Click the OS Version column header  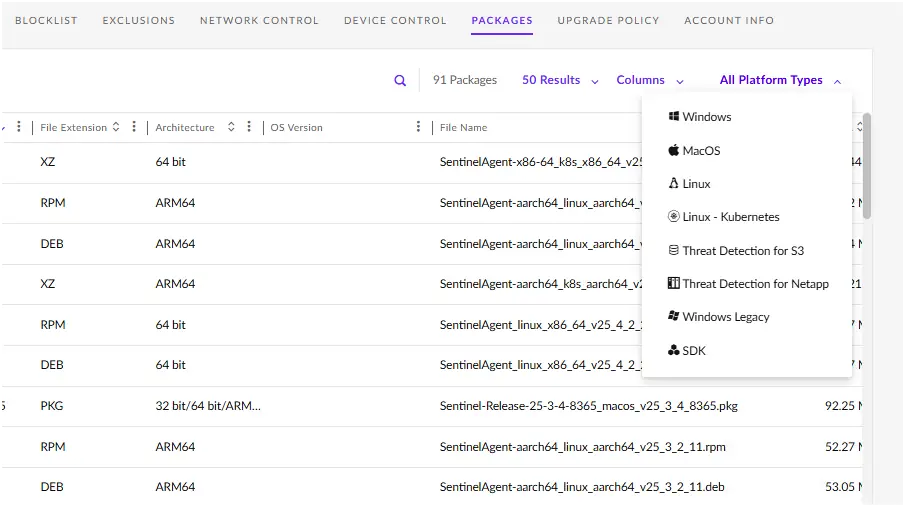pyautogui.click(x=296, y=128)
